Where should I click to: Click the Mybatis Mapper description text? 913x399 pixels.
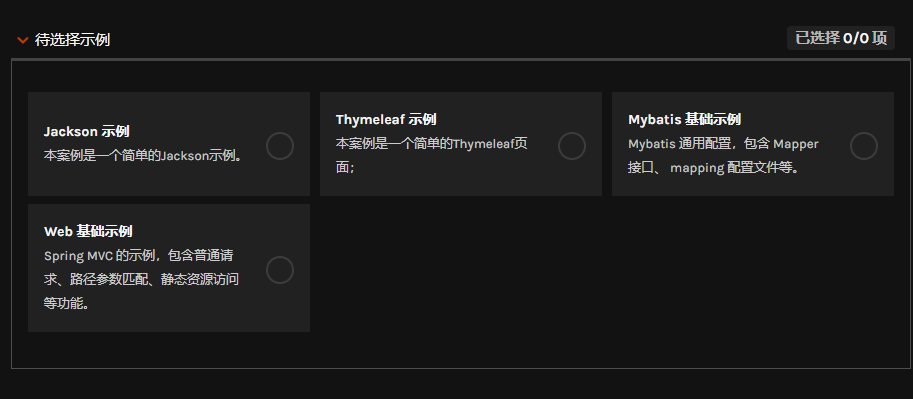723,156
